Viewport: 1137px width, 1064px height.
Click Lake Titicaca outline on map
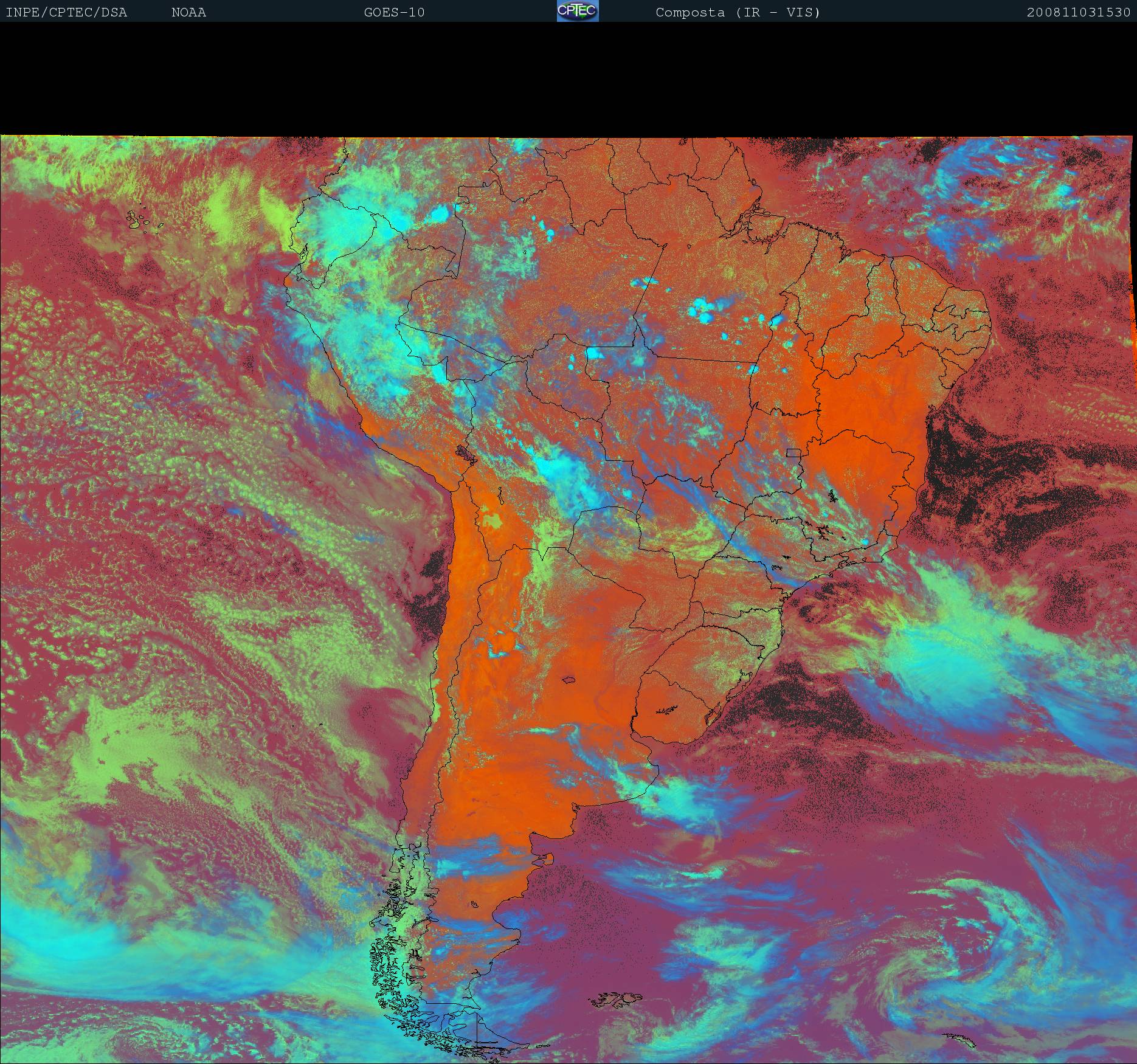coord(466,454)
